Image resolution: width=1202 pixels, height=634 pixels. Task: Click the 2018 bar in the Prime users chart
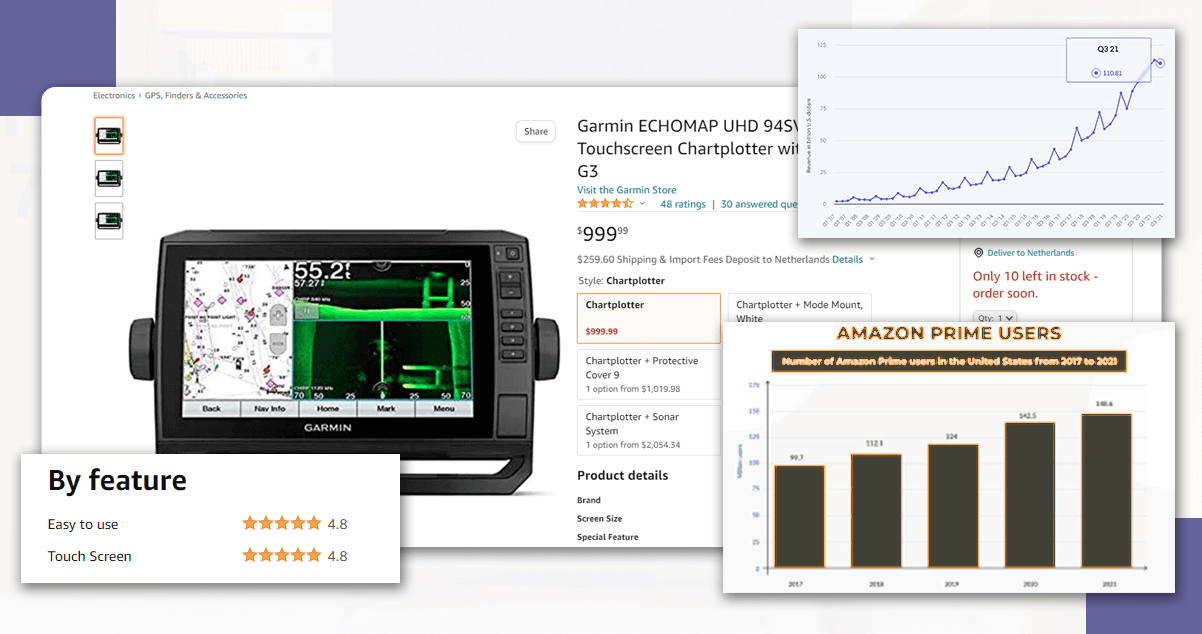[x=876, y=511]
